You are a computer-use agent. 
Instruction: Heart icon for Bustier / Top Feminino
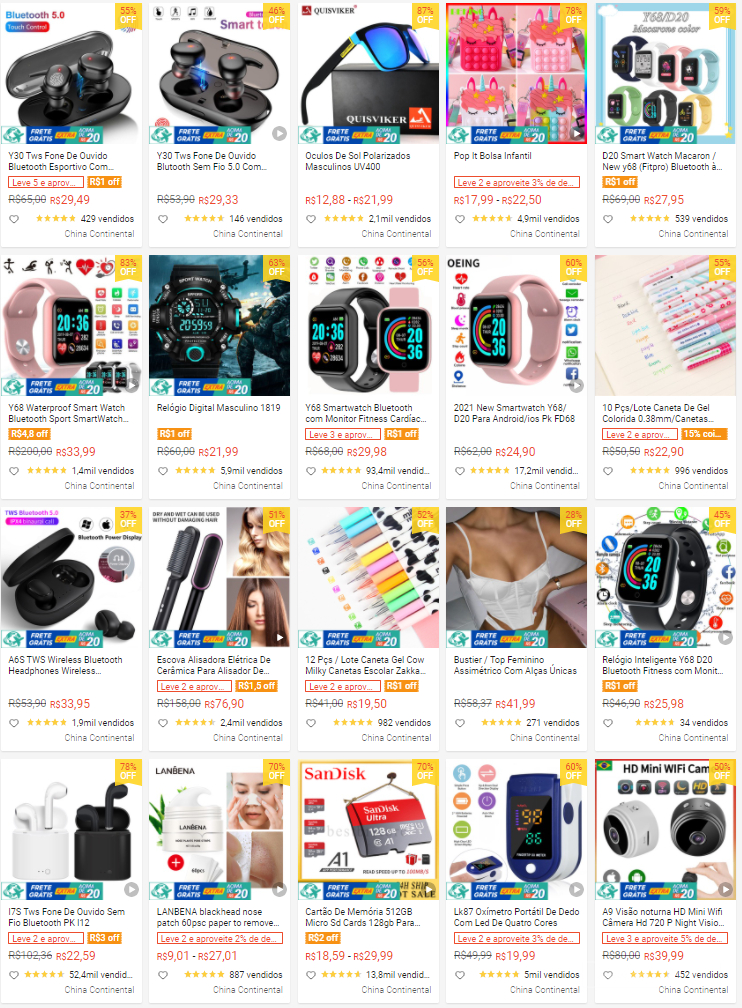460,723
